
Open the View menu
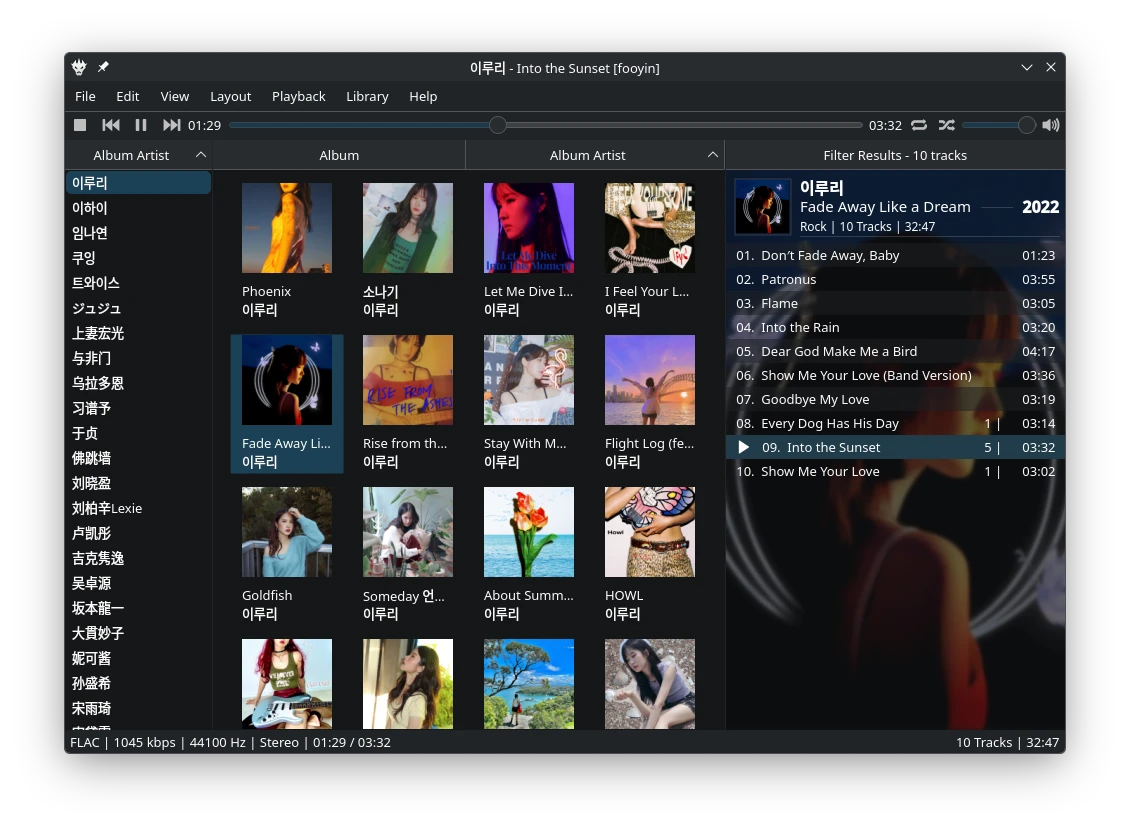tap(174, 97)
